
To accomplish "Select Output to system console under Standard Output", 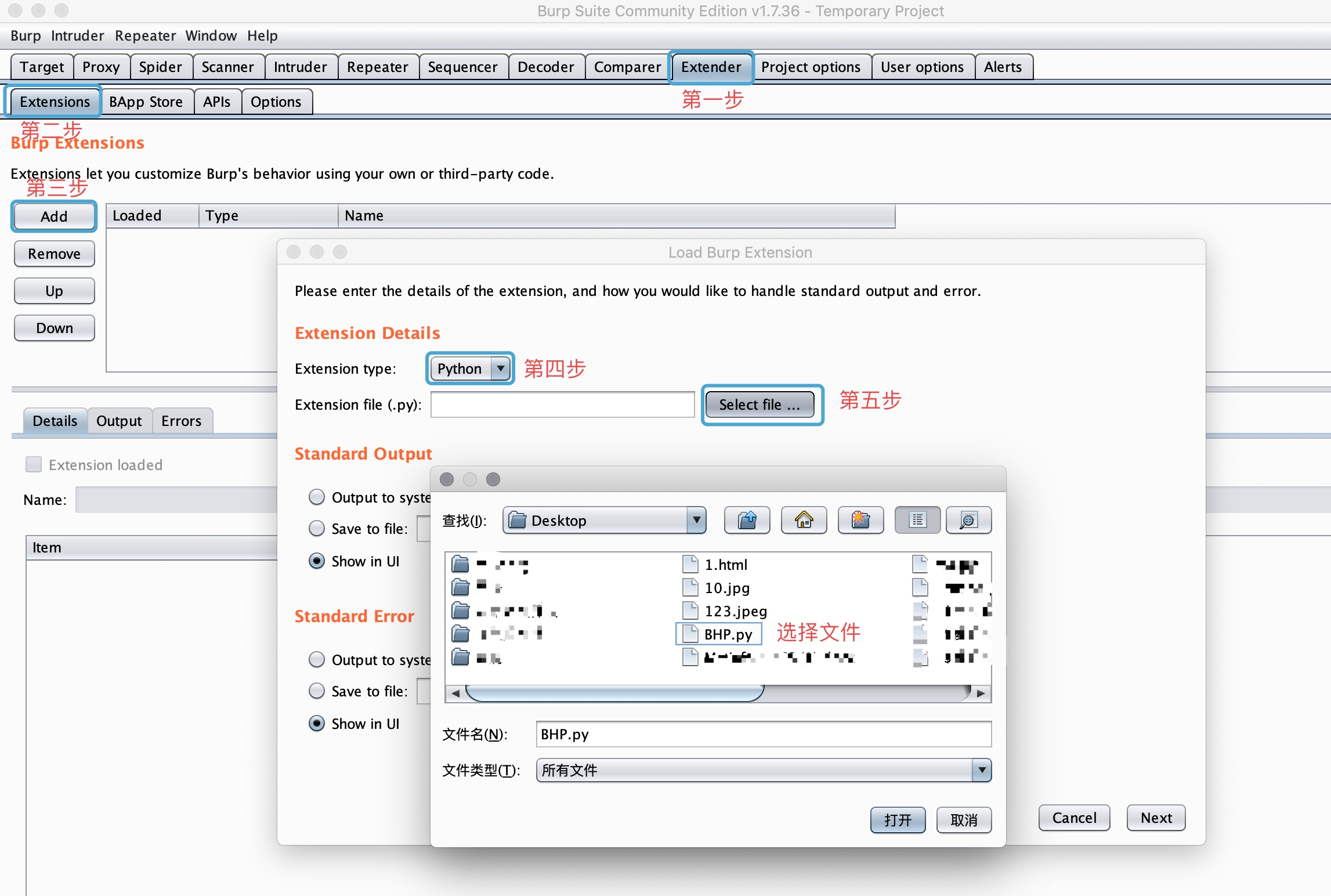I will coord(317,497).
